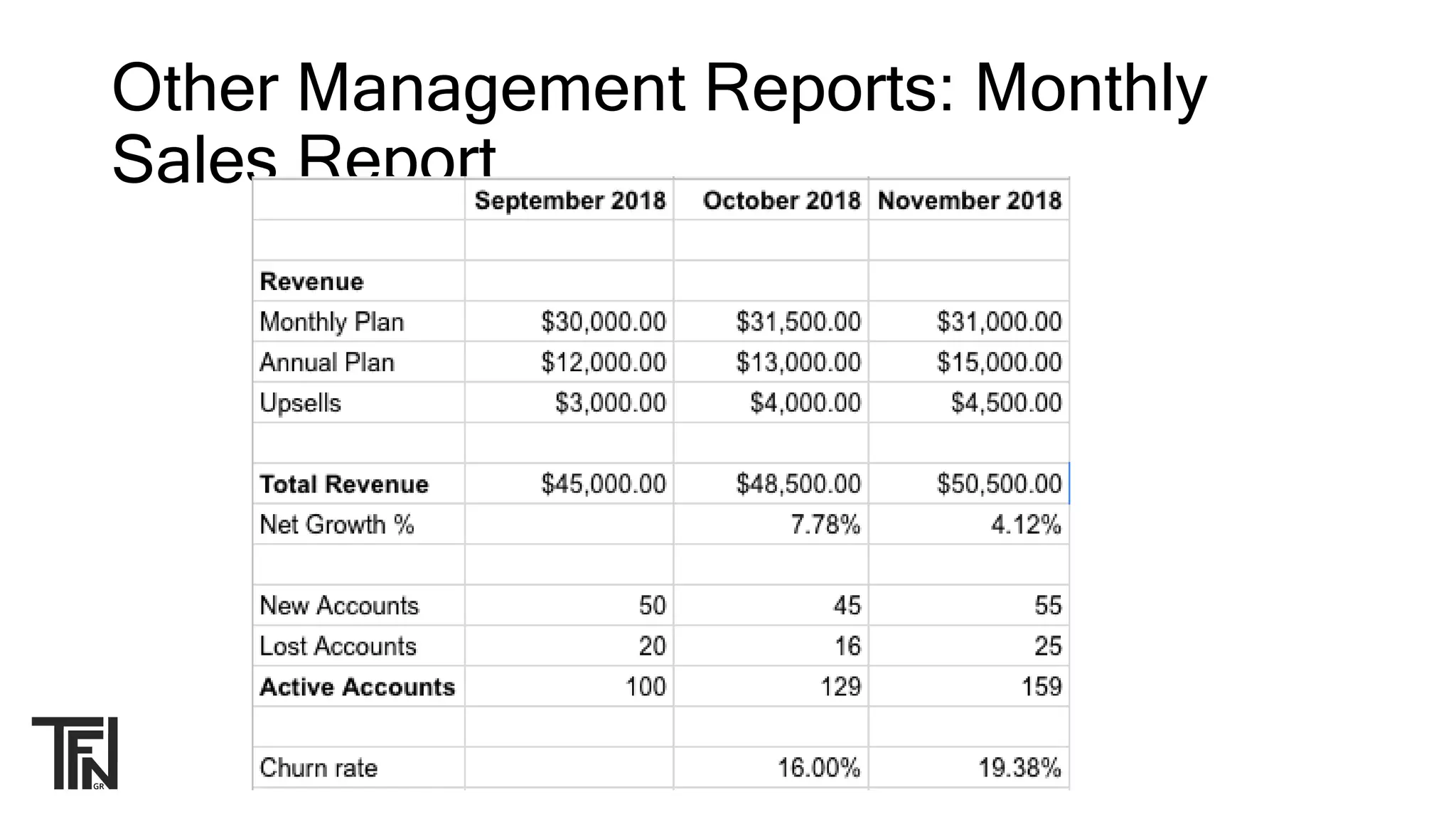This screenshot has width=1456, height=819.
Task: Click the 7.78% net growth value
Action: pos(825,525)
